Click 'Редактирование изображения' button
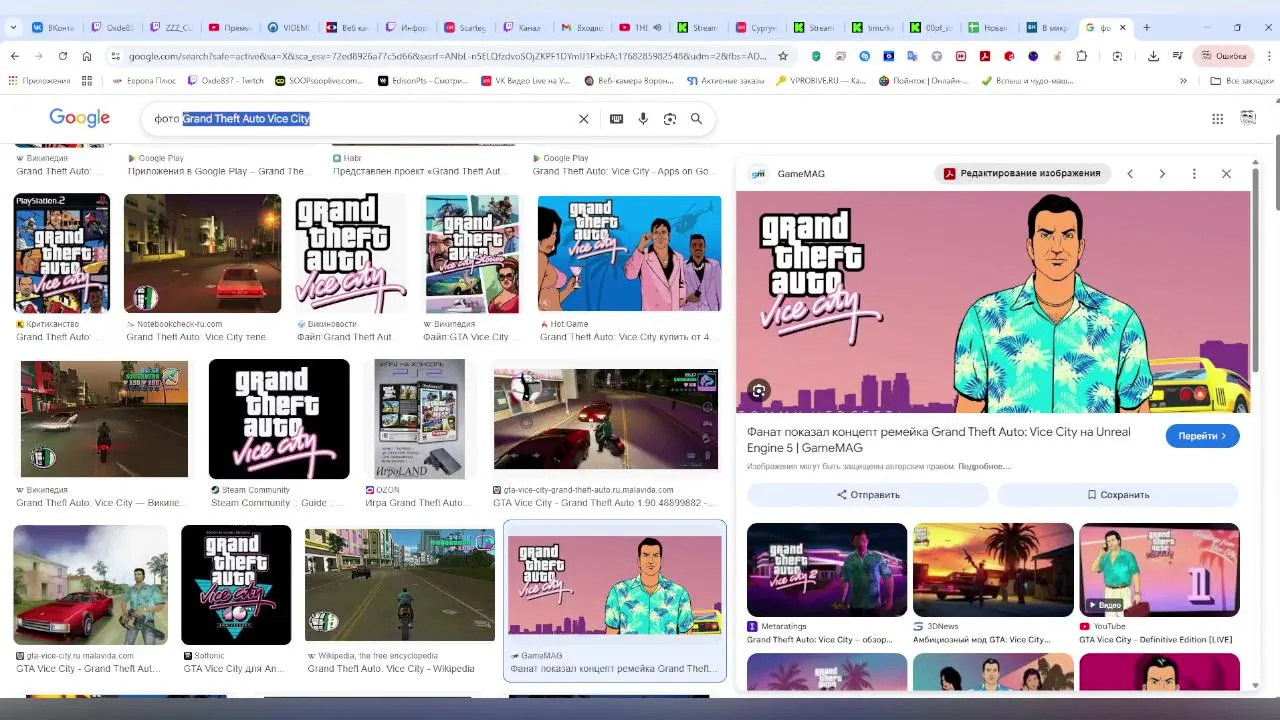Image resolution: width=1280 pixels, height=720 pixels. (x=1021, y=174)
